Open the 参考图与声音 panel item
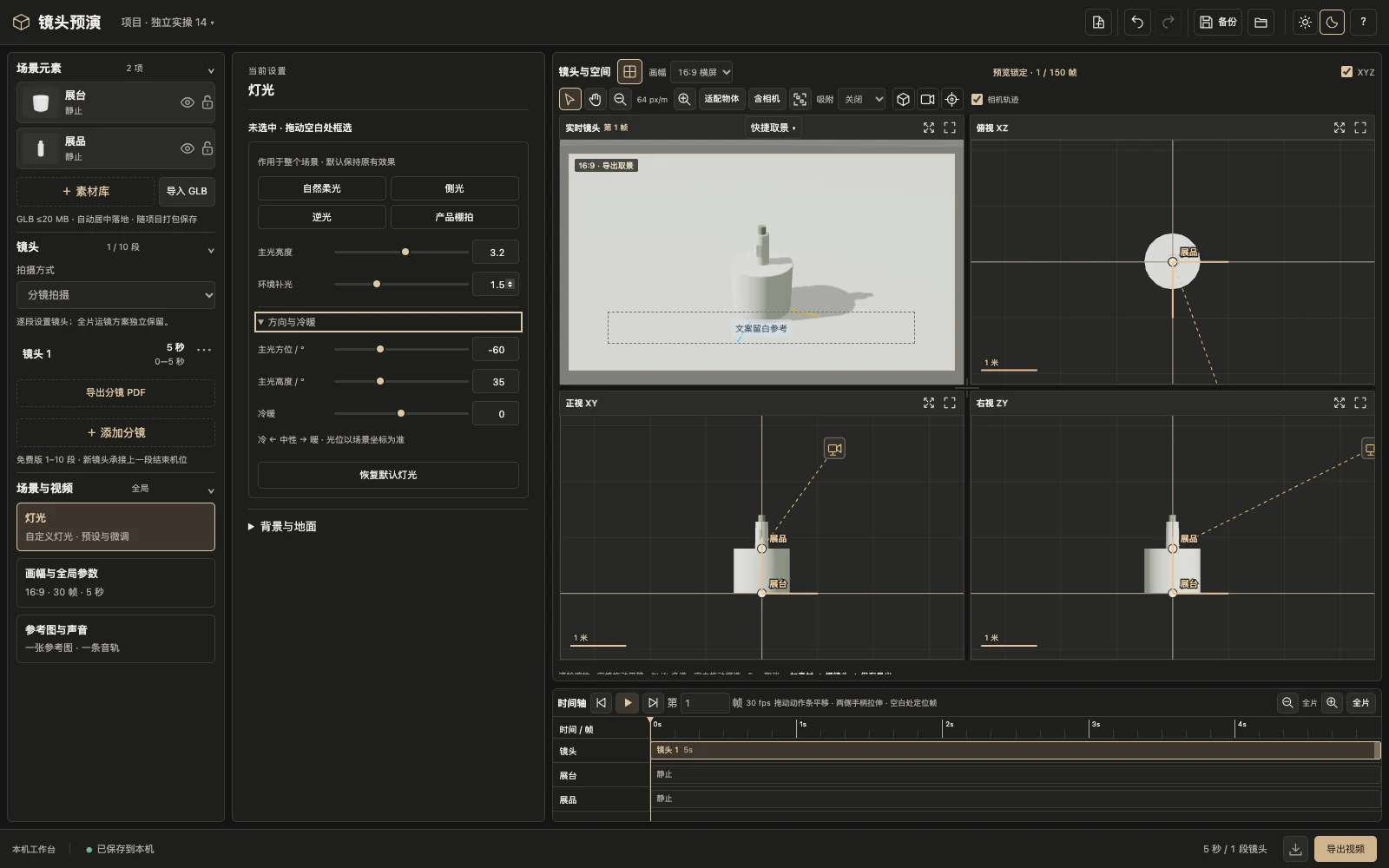Image resolution: width=1389 pixels, height=868 pixels. click(x=115, y=639)
